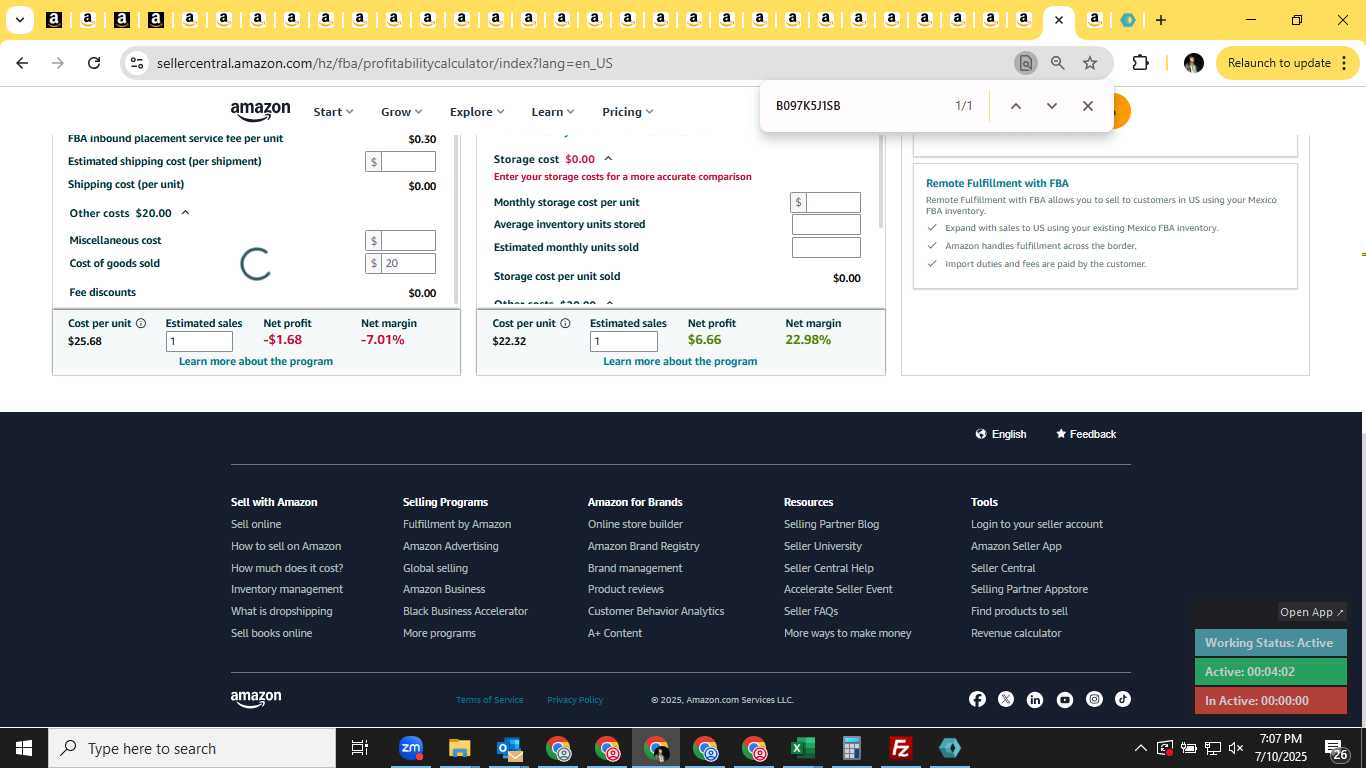This screenshot has height=768, width=1366.
Task: Open the find-in-page icon in address bar
Action: coord(1025,63)
